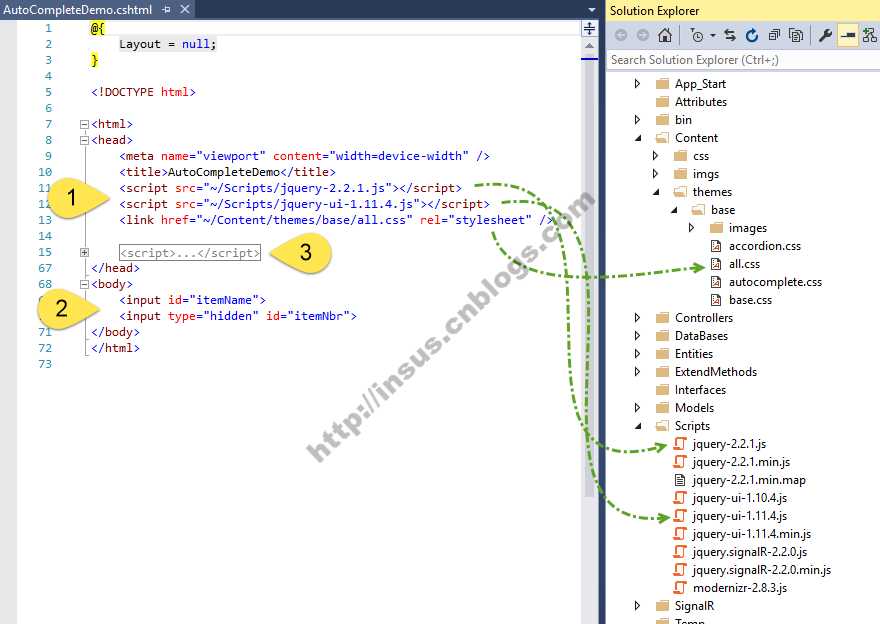This screenshot has height=624, width=880.
Task: Select the AutoCompleteDemo.cshtml tab
Action: click(77, 10)
